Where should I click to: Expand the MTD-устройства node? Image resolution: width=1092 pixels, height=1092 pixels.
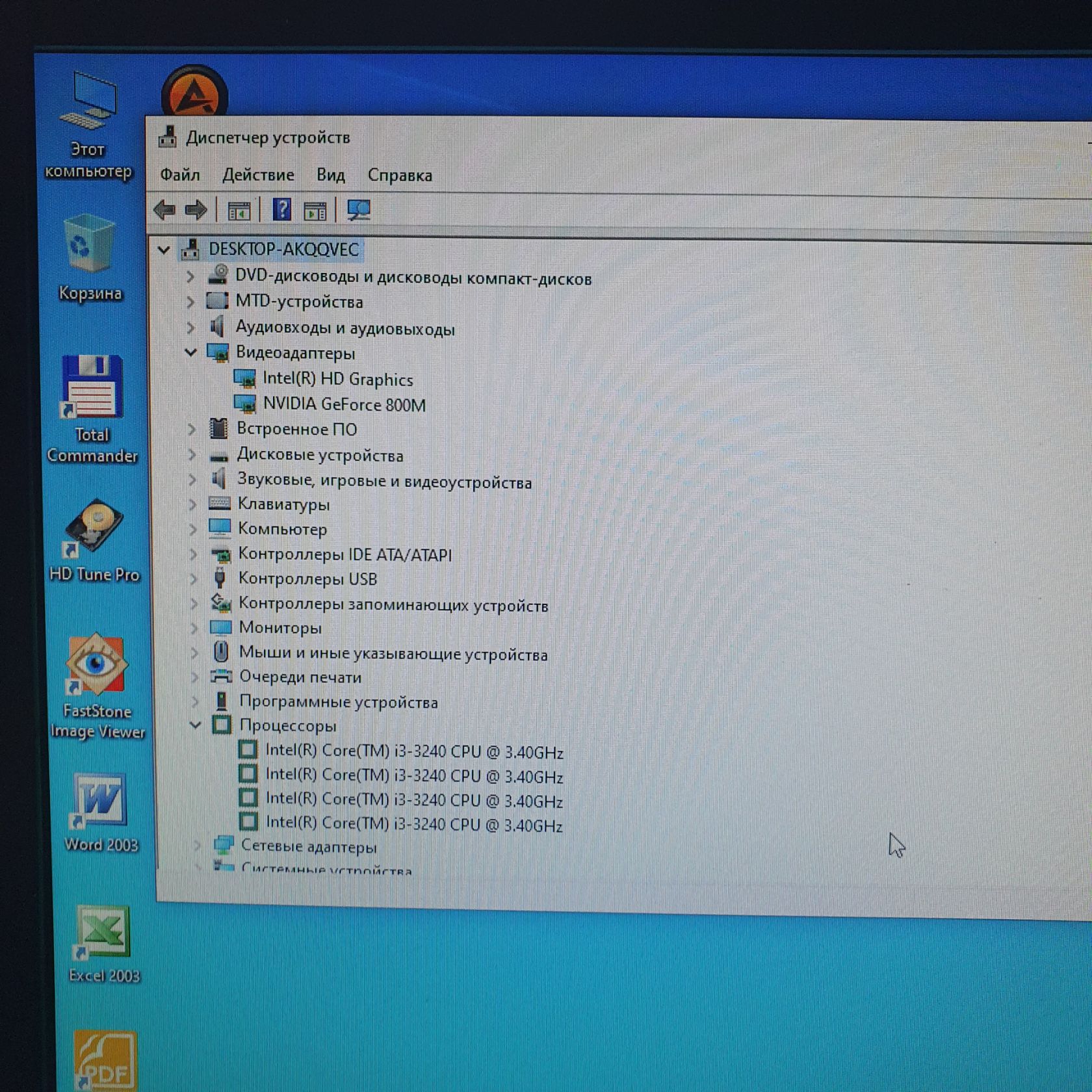(x=190, y=302)
